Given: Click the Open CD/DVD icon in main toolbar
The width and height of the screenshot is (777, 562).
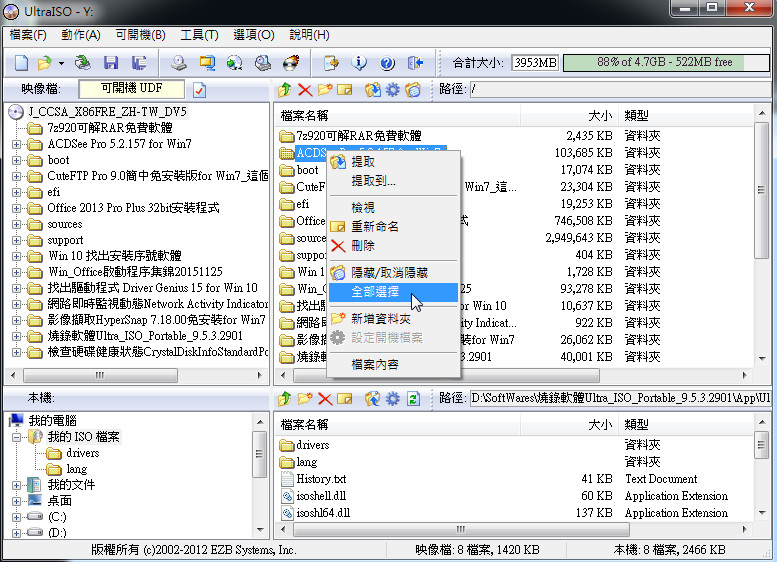Looking at the screenshot, I should (x=82, y=63).
